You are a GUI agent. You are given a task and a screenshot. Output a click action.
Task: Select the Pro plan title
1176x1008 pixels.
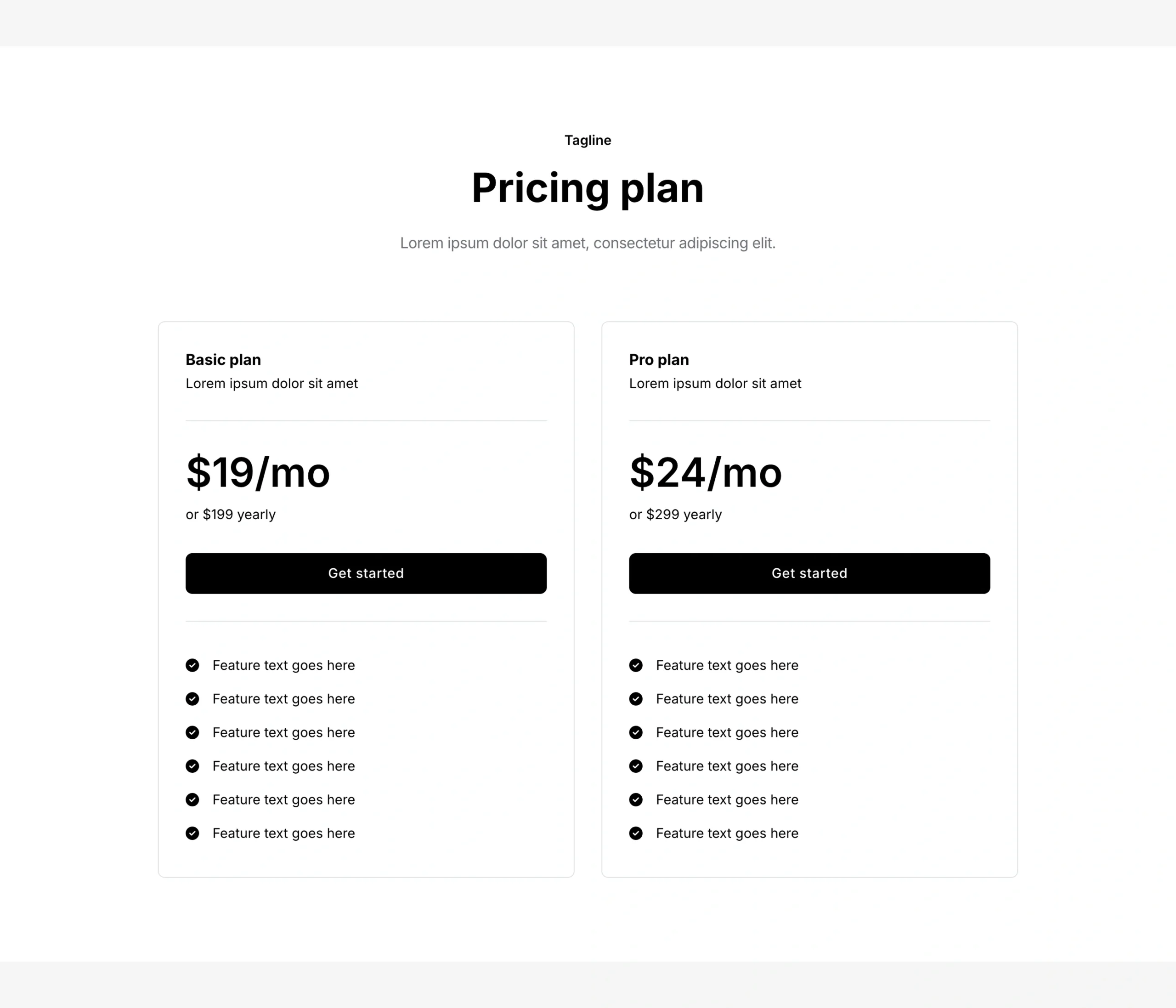point(658,360)
